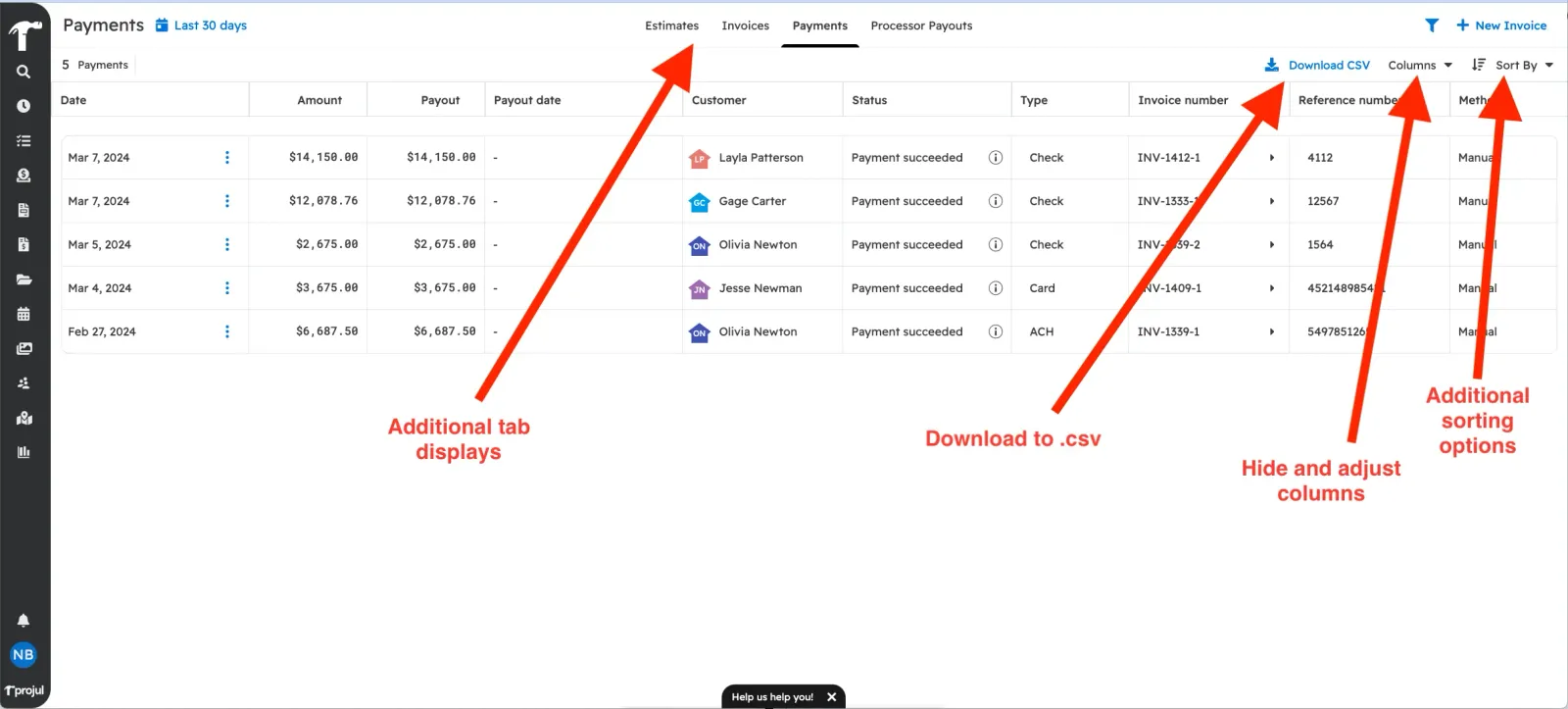Click the Date column header
The width and height of the screenshot is (1568, 709).
point(73,100)
